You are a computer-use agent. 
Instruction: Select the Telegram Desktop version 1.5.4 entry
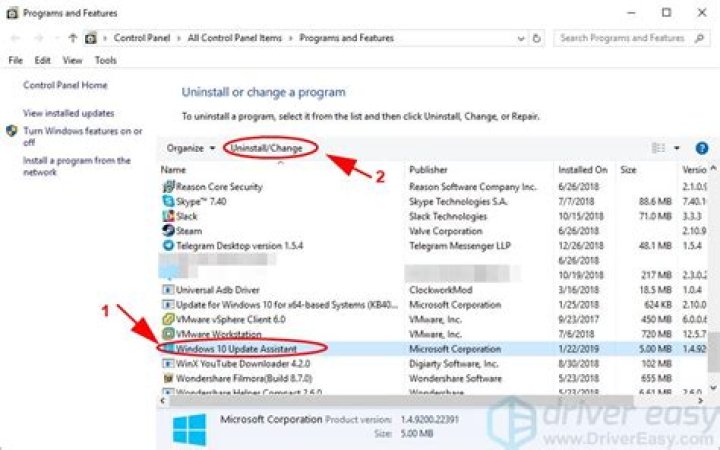click(239, 246)
